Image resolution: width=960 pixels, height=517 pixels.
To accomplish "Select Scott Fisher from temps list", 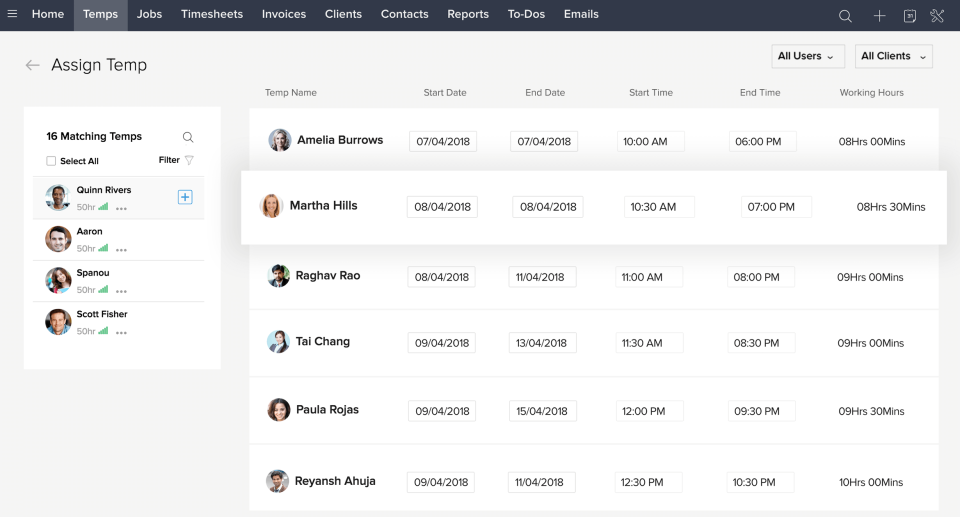I will click(104, 314).
